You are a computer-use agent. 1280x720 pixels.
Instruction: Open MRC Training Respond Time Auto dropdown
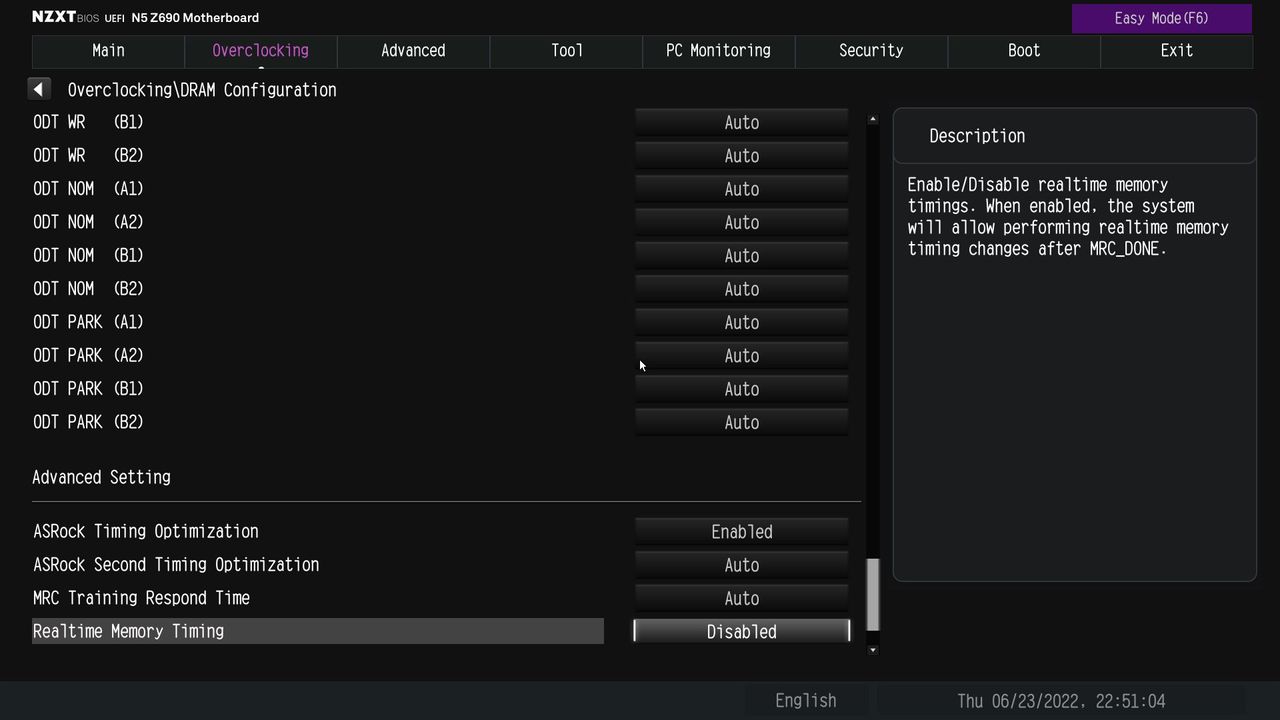(x=741, y=598)
